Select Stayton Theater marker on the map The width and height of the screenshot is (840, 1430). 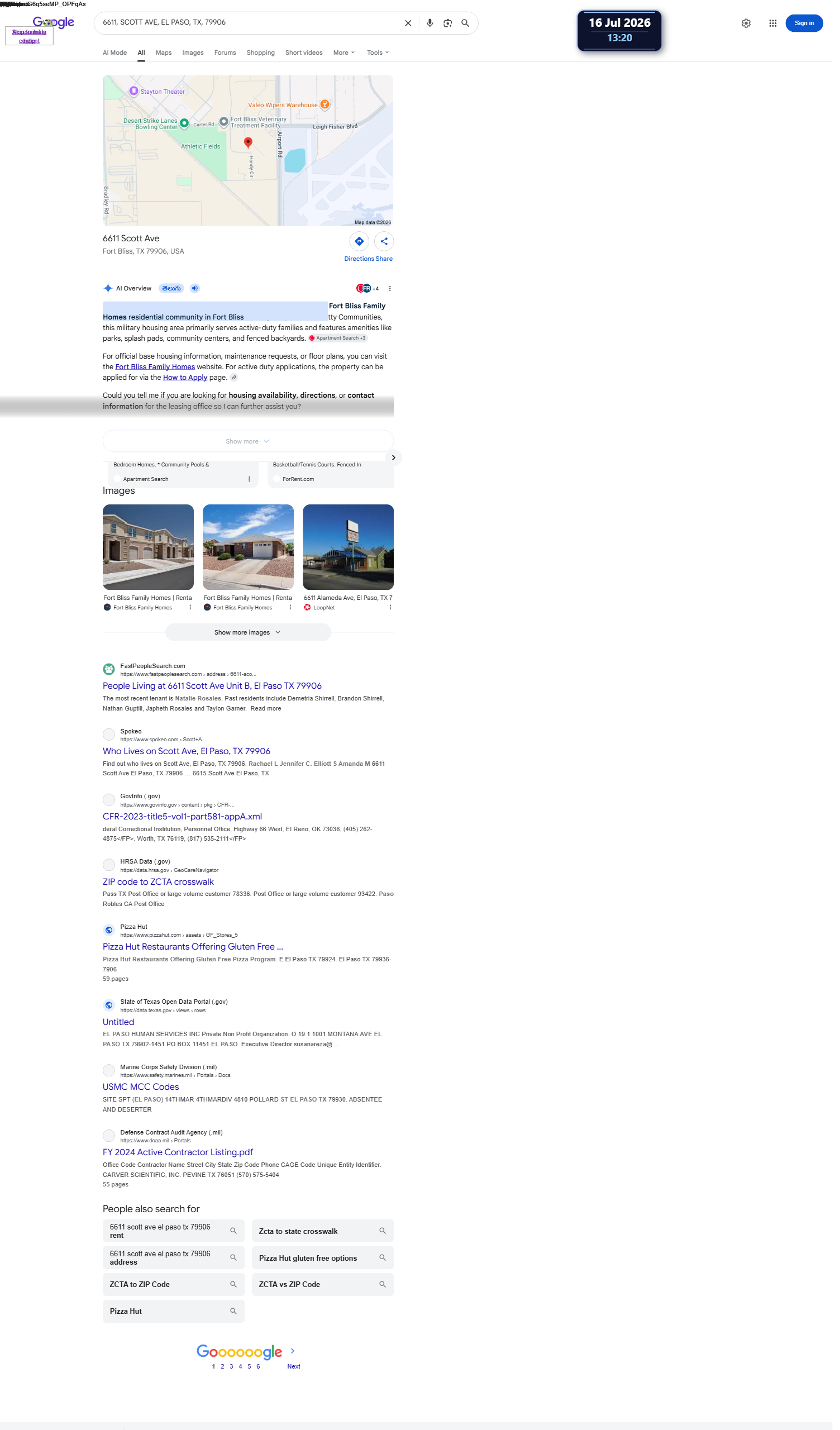click(135, 92)
